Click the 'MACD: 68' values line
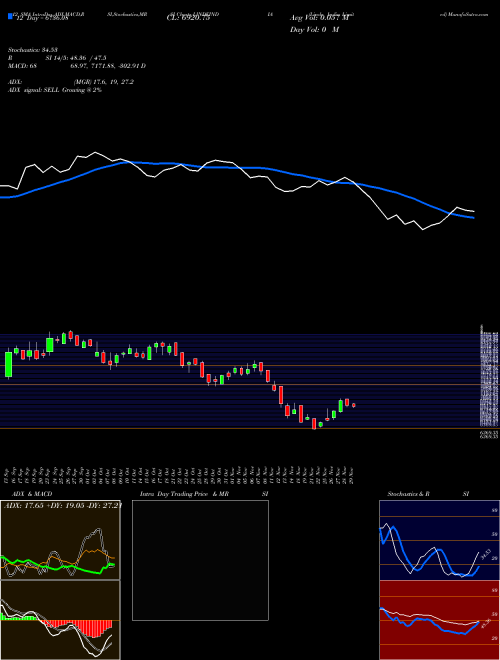The height and width of the screenshot is (660, 500). tap(77, 66)
